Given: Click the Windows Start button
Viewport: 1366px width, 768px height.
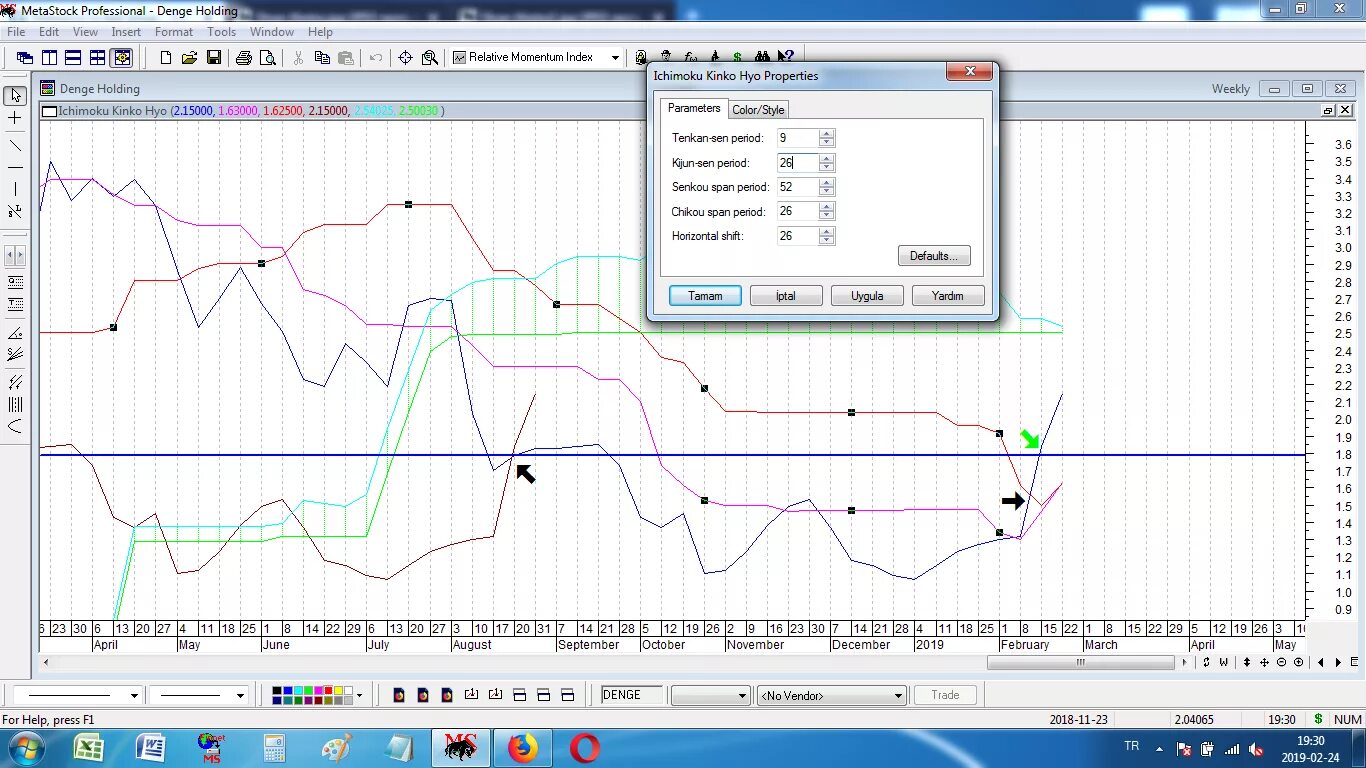Looking at the screenshot, I should point(25,748).
